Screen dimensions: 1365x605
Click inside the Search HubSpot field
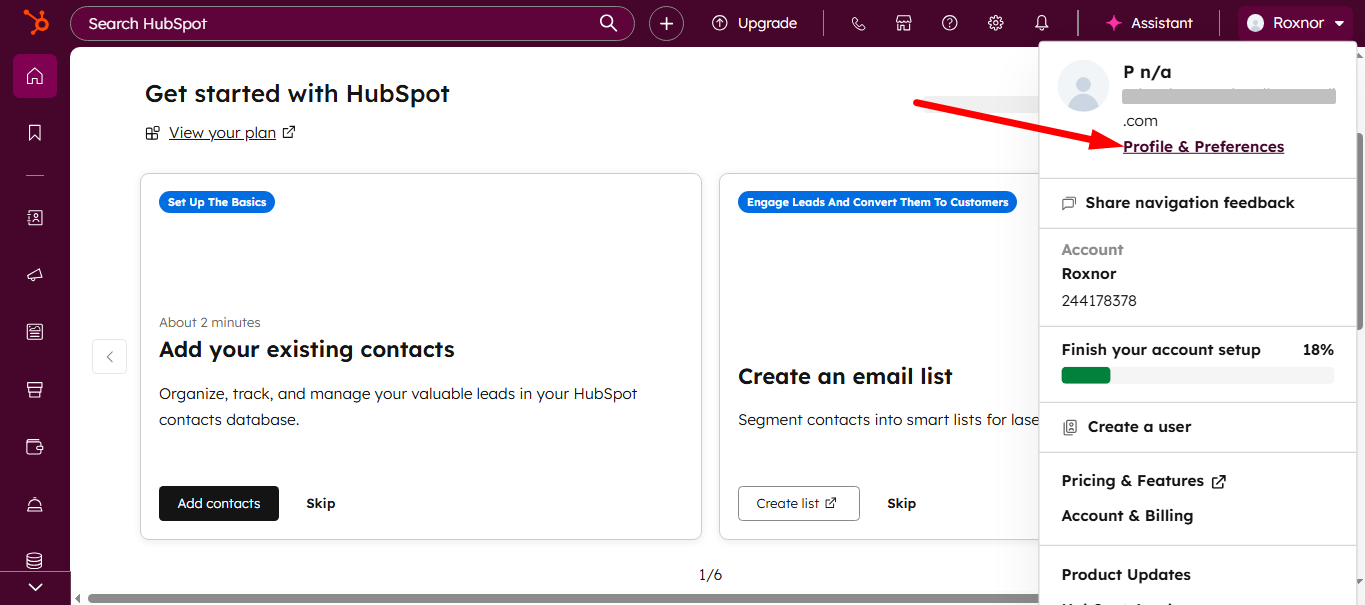pos(350,22)
